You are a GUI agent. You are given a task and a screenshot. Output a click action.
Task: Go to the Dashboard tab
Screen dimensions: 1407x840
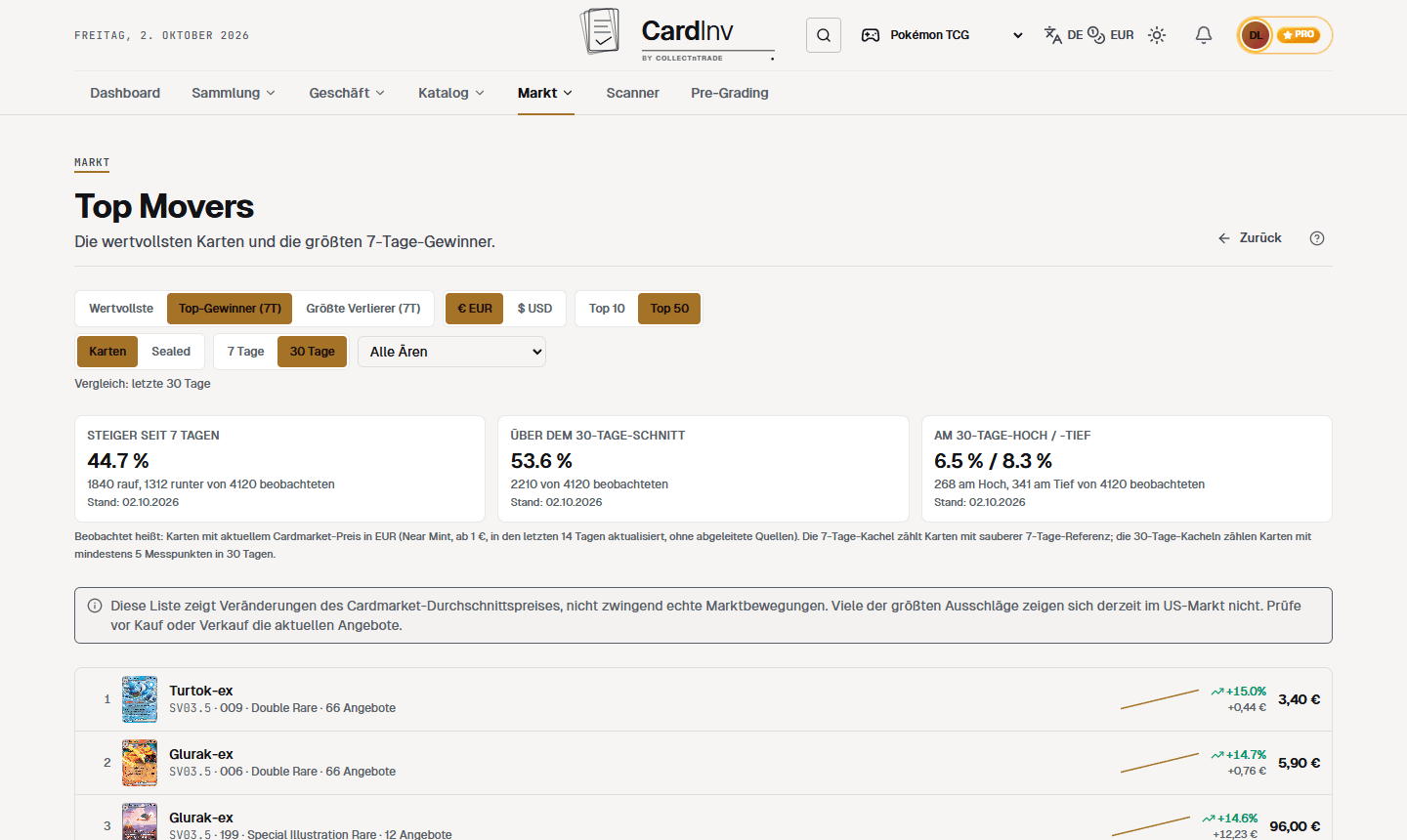(x=125, y=93)
